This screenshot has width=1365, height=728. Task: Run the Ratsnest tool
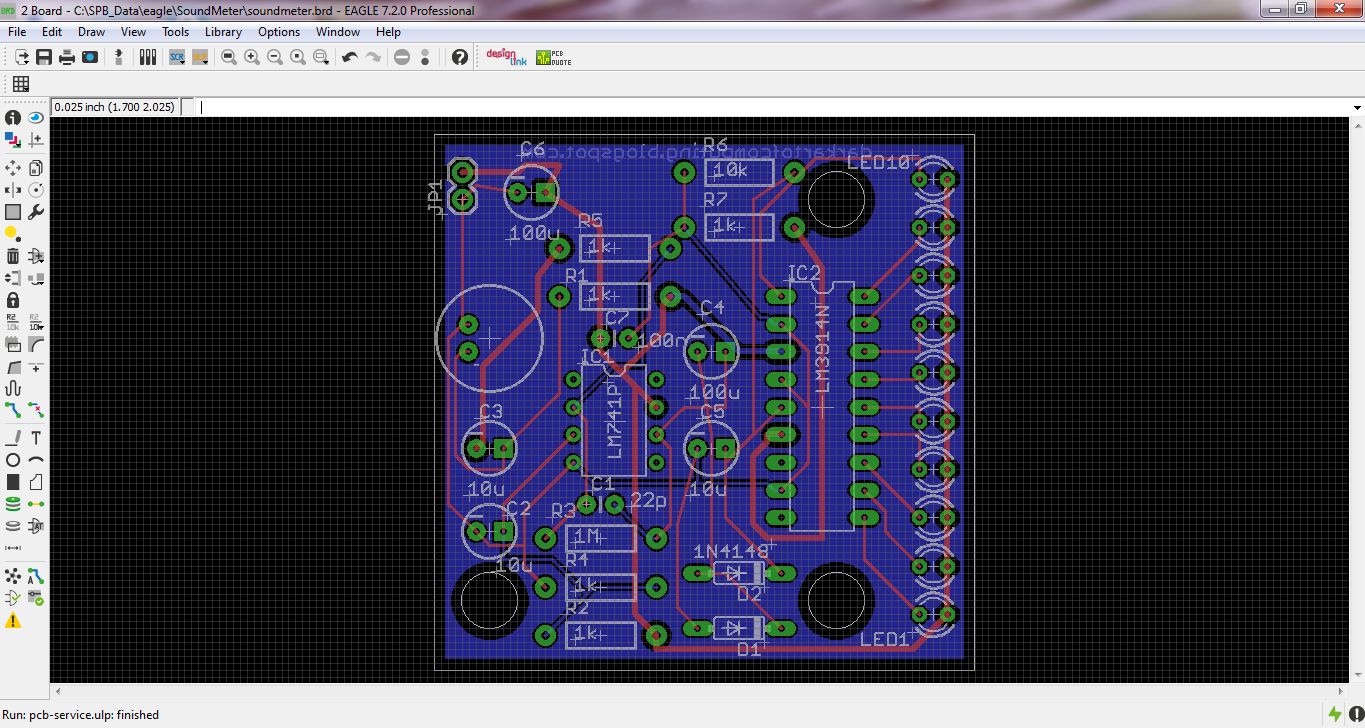pos(13,576)
